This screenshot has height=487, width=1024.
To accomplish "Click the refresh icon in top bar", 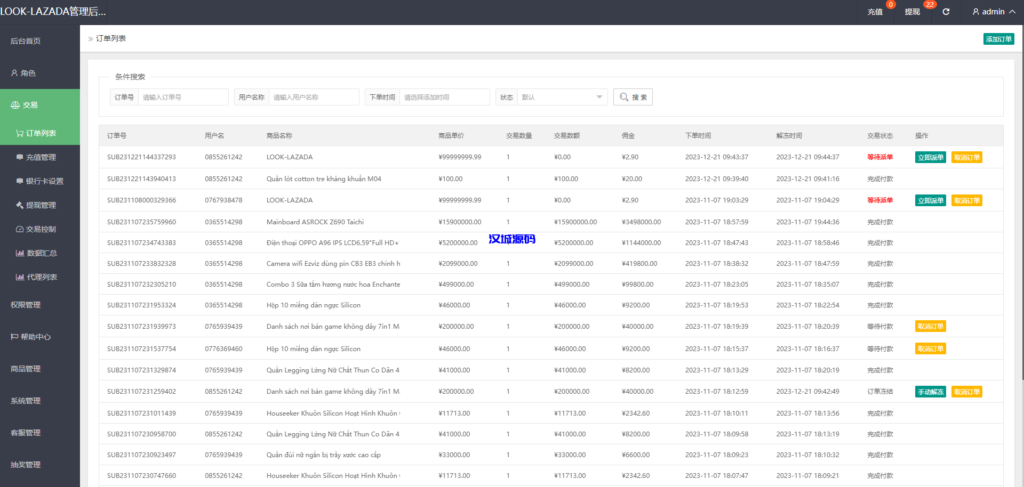I will tap(946, 12).
